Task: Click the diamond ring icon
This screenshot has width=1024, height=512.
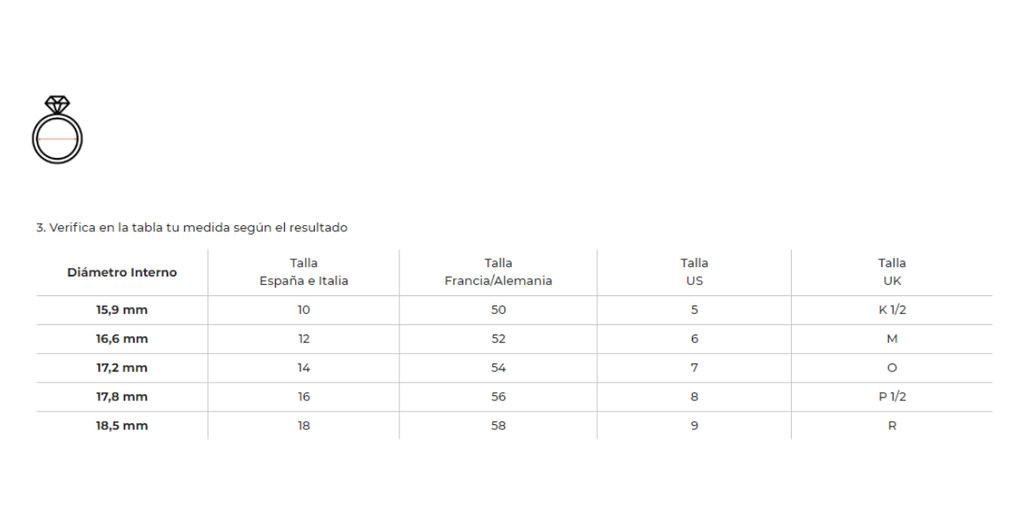Action: point(57,130)
